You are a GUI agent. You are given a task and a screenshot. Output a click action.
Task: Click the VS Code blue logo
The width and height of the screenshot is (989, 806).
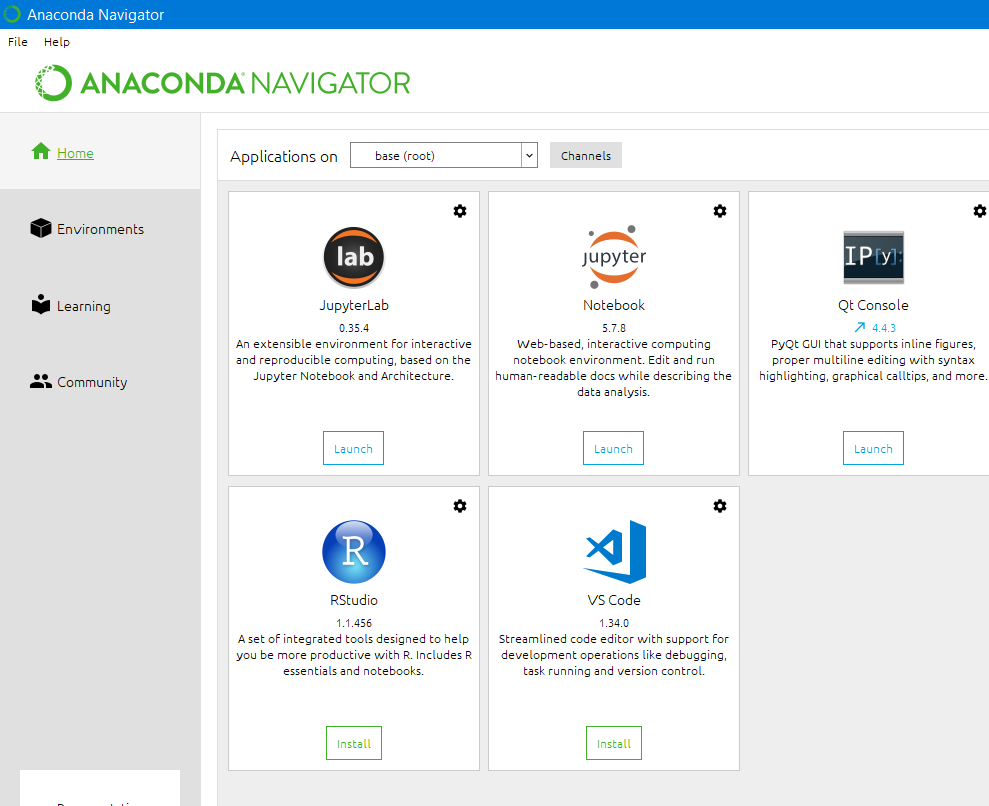tap(614, 552)
